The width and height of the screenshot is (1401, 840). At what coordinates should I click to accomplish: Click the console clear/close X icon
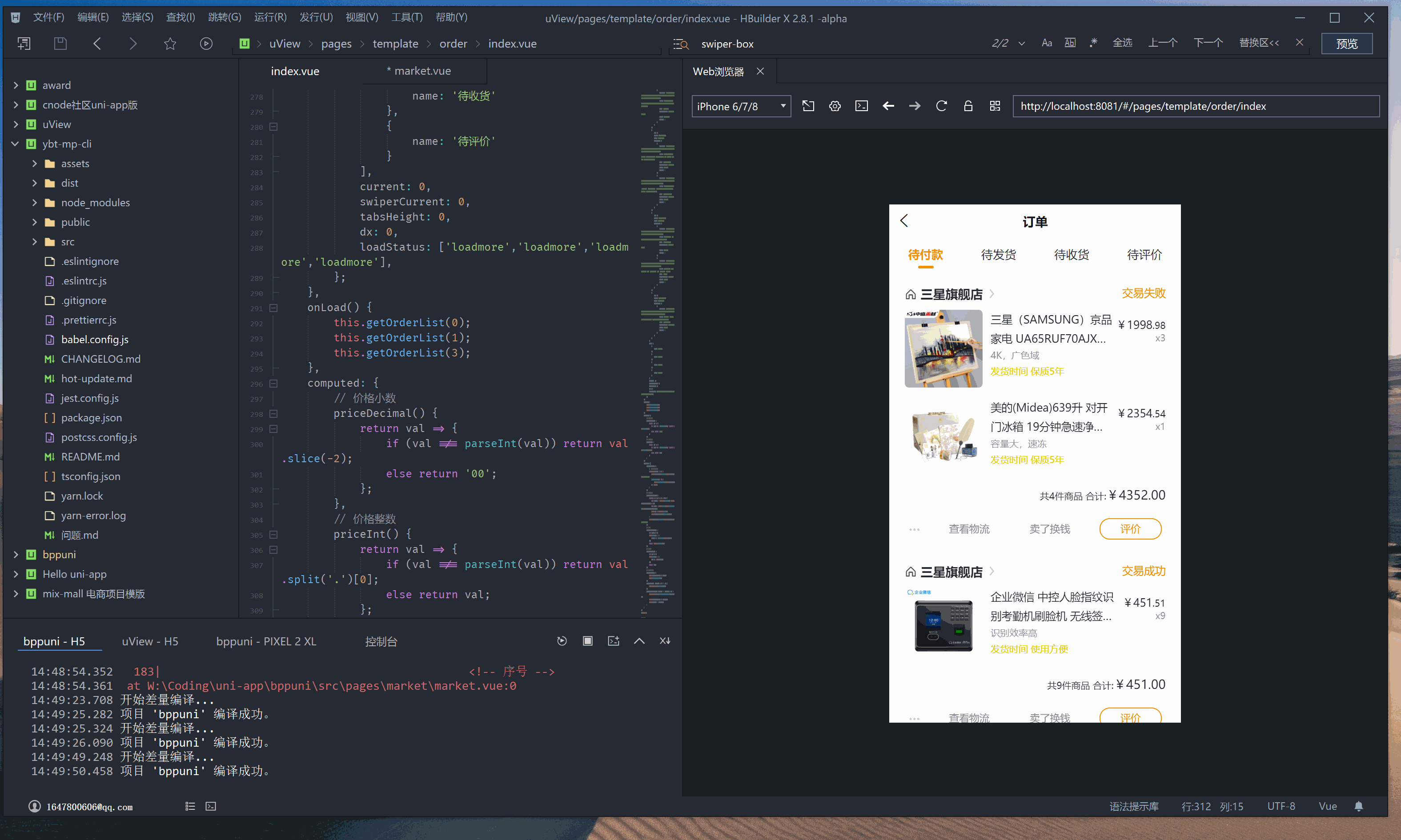tap(665, 641)
